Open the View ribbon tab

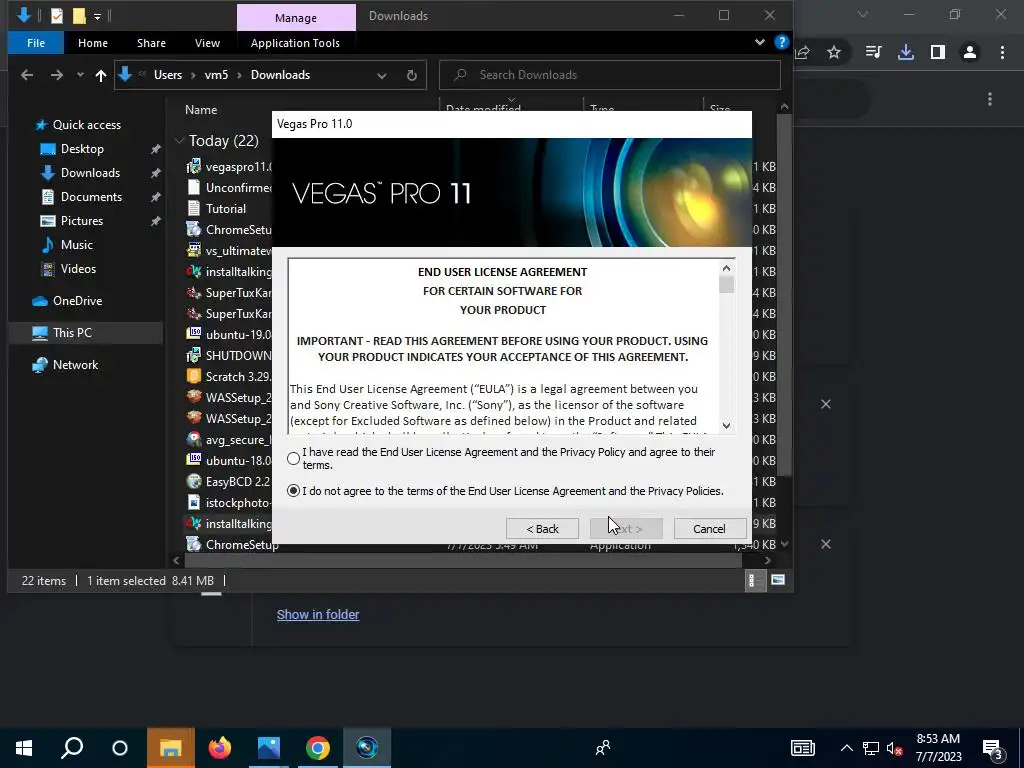[x=207, y=43]
